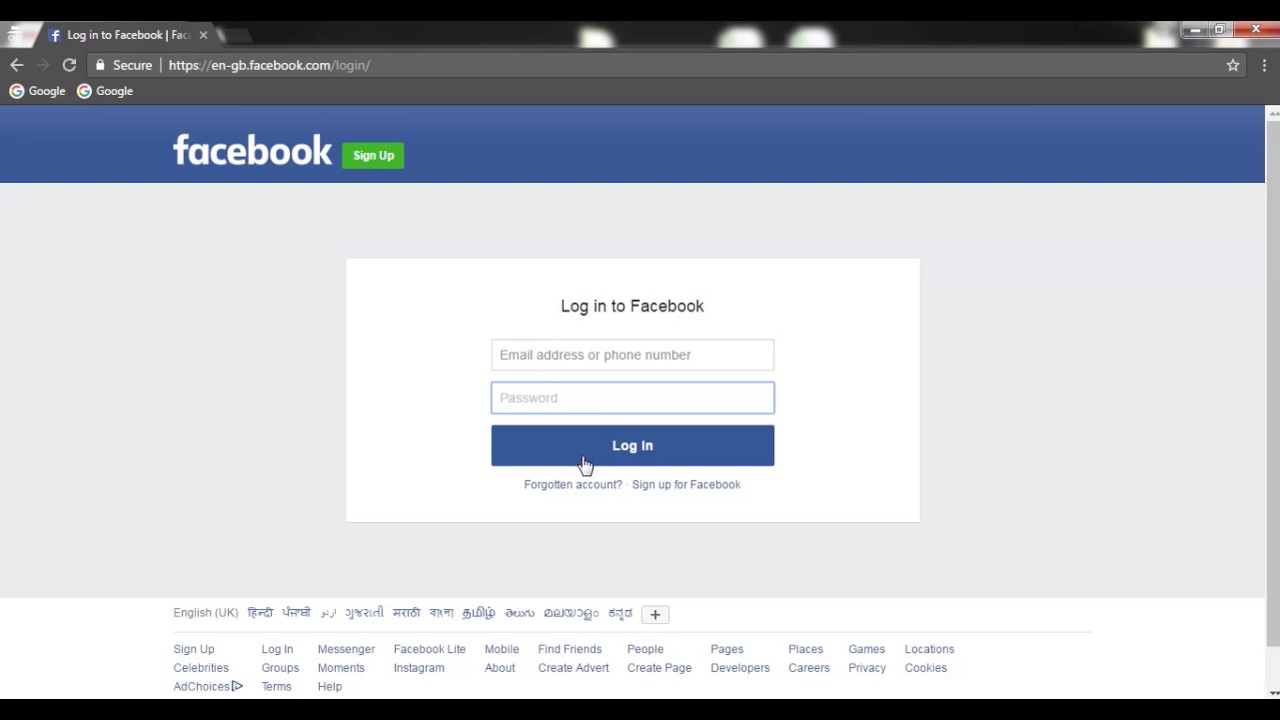Open Pages footer link
The height and width of the screenshot is (720, 1280).
727,649
